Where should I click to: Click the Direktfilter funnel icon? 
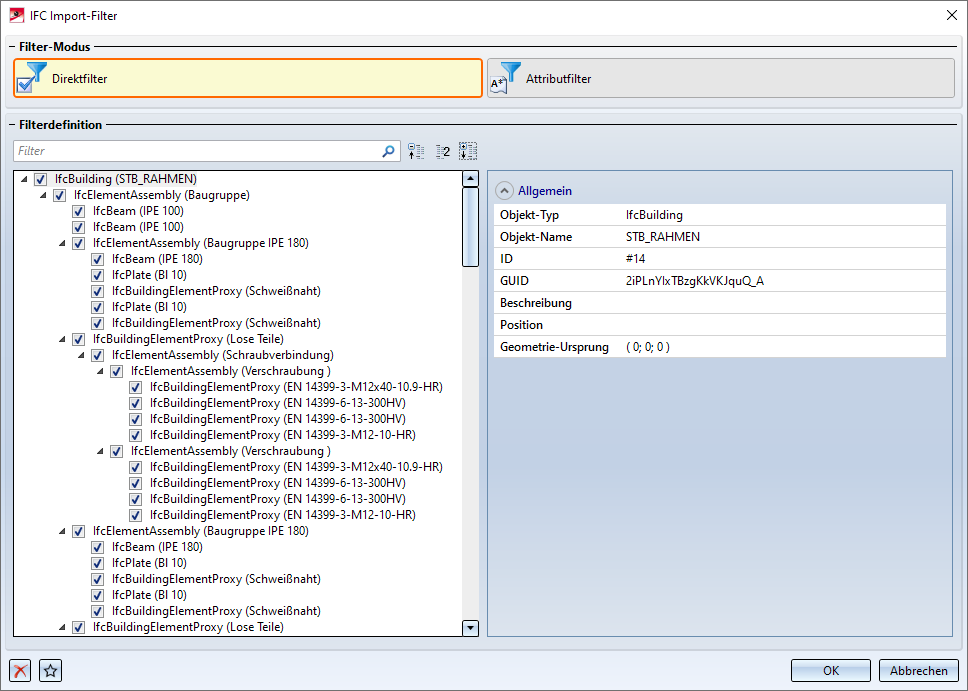(33, 78)
